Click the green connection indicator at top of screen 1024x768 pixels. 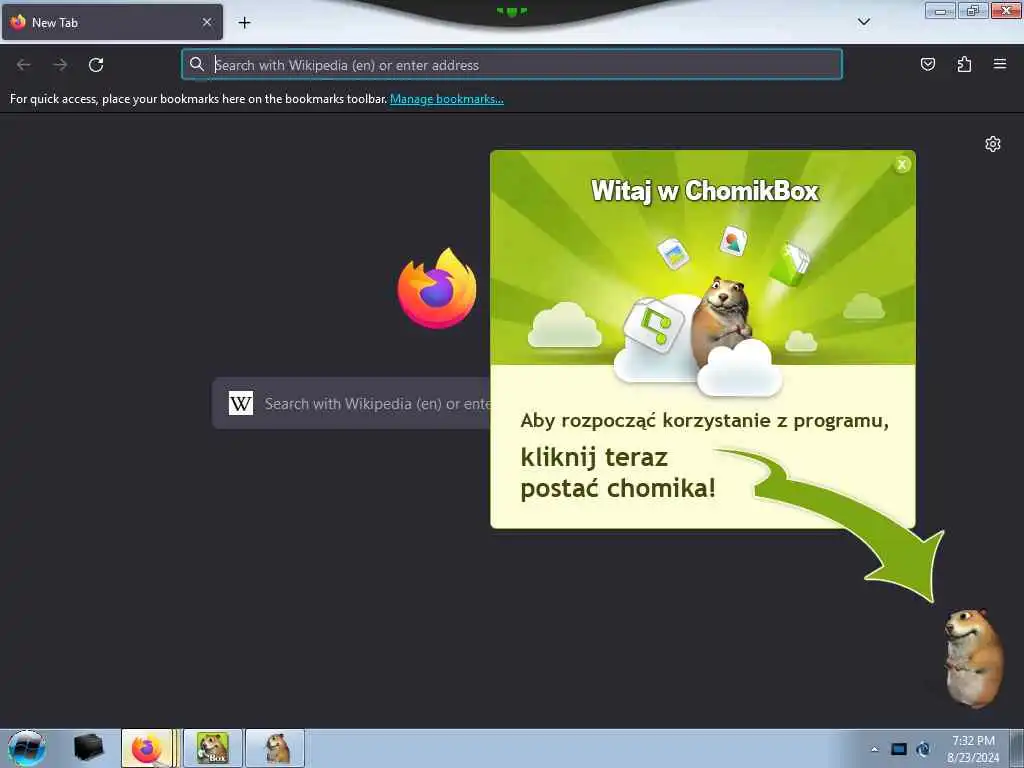tap(511, 11)
